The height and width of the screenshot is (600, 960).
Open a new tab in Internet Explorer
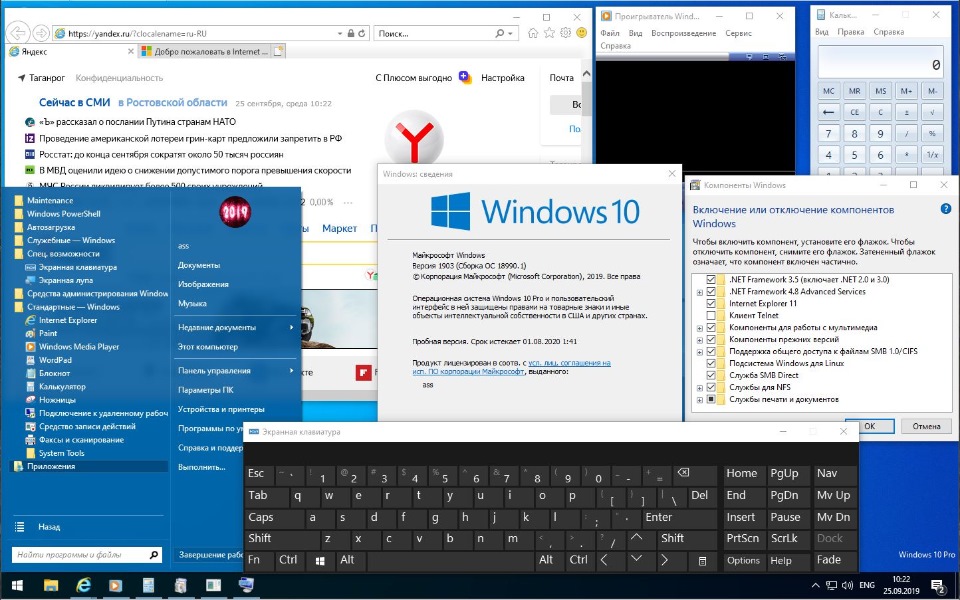coord(279,51)
